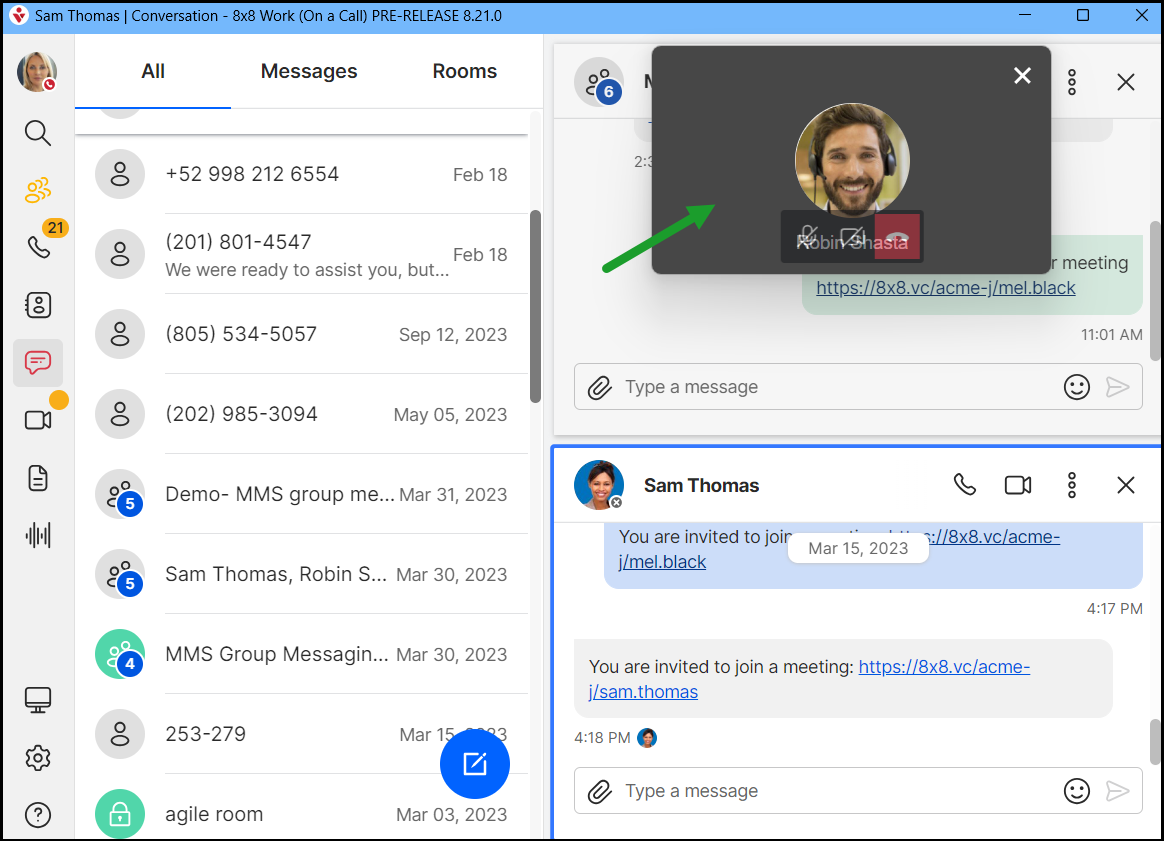The height and width of the screenshot is (841, 1164).
Task: Close the top group chat panel
Action: pos(1125,82)
